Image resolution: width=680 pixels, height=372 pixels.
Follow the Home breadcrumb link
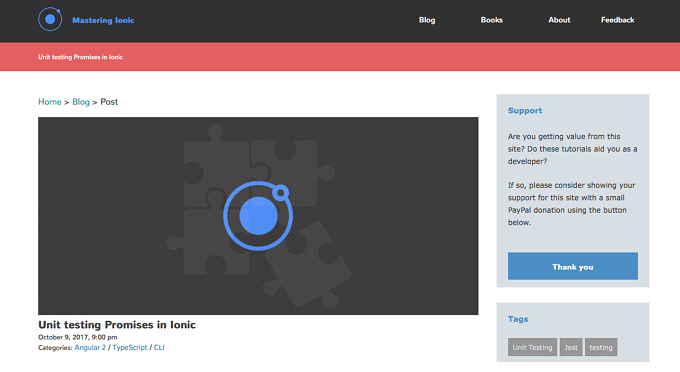pos(49,102)
